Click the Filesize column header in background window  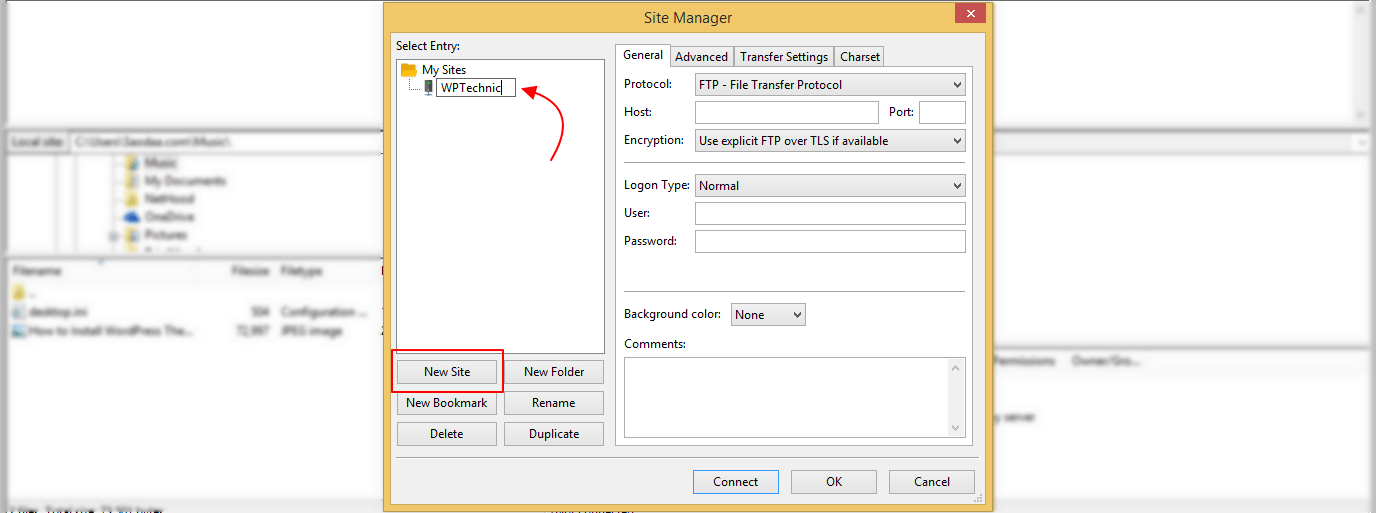[249, 271]
